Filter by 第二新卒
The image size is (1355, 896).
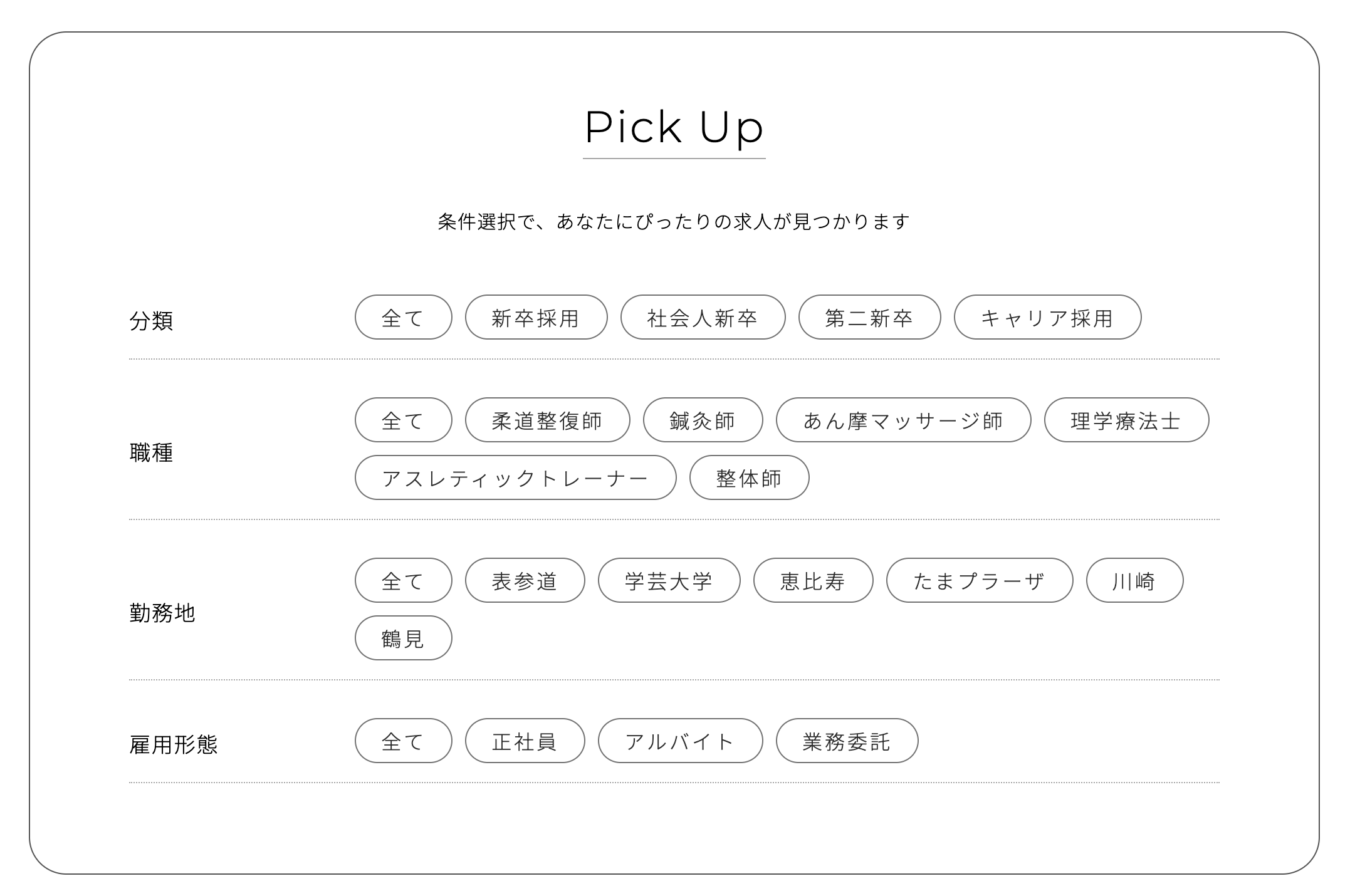pyautogui.click(x=869, y=318)
